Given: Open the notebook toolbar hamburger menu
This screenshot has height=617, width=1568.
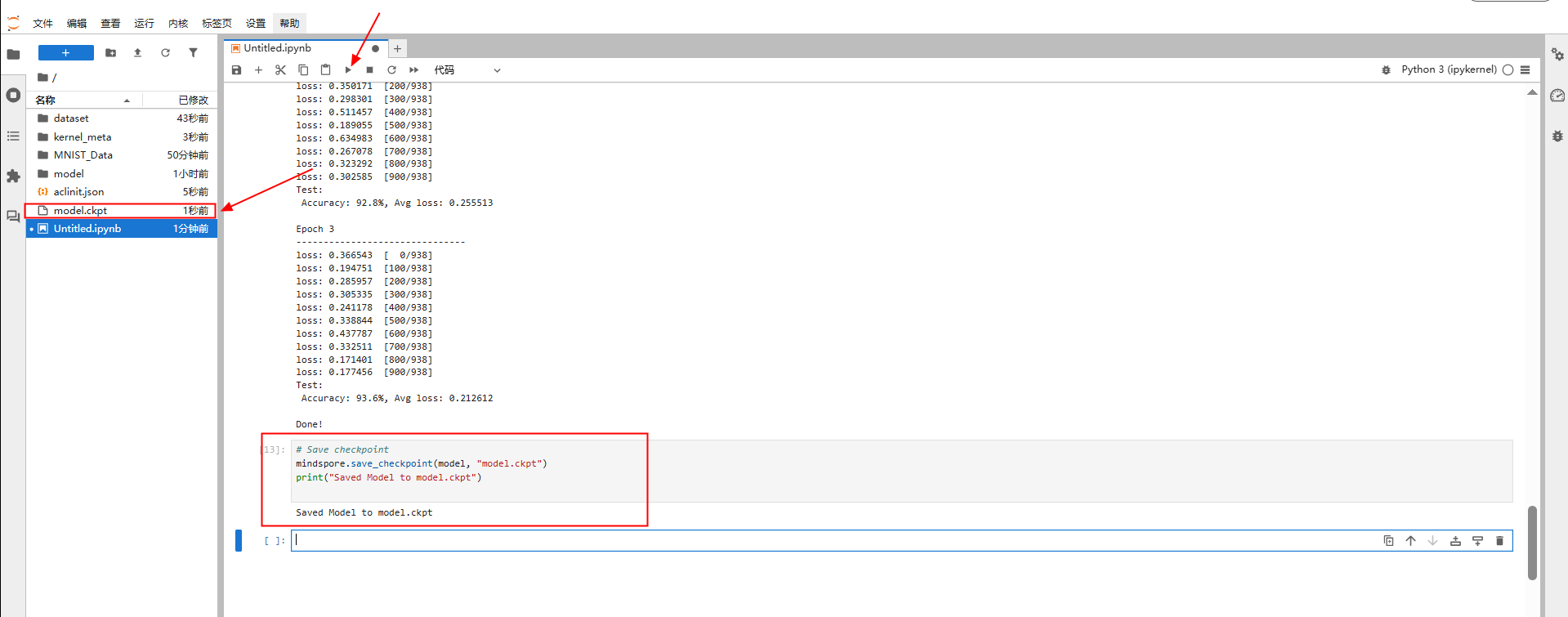Looking at the screenshot, I should click(1525, 70).
